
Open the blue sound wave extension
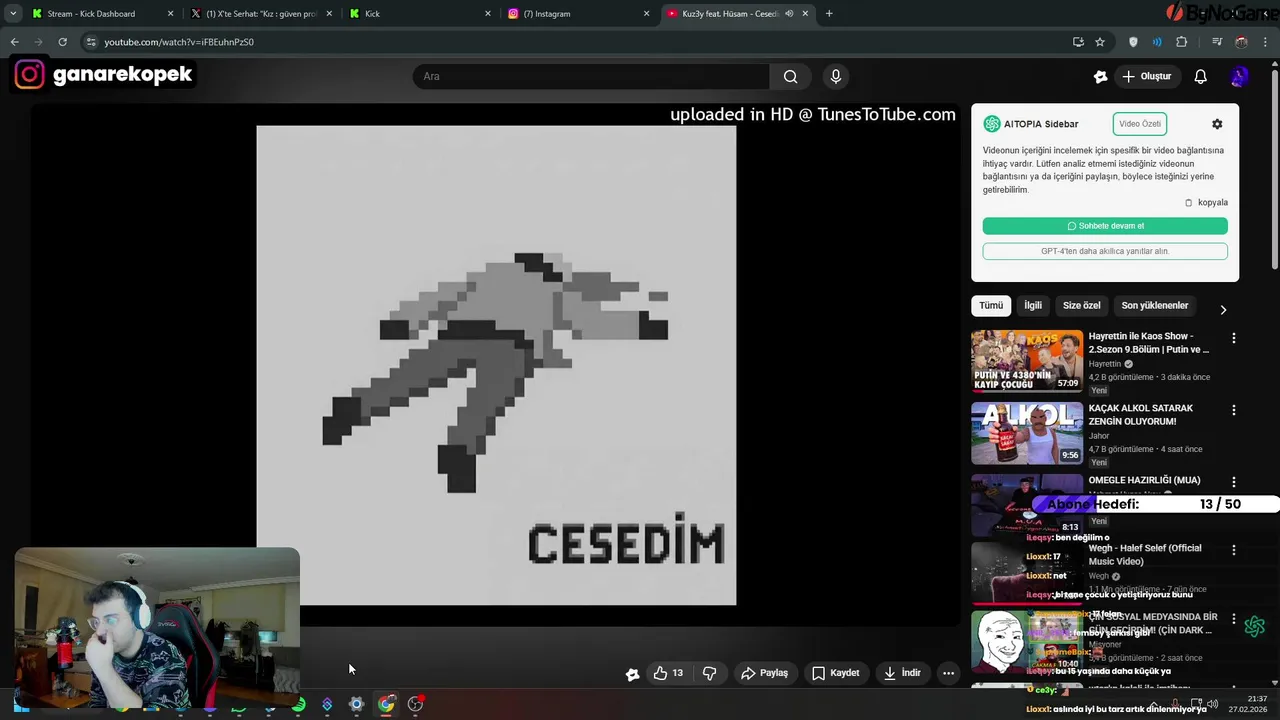[1157, 42]
